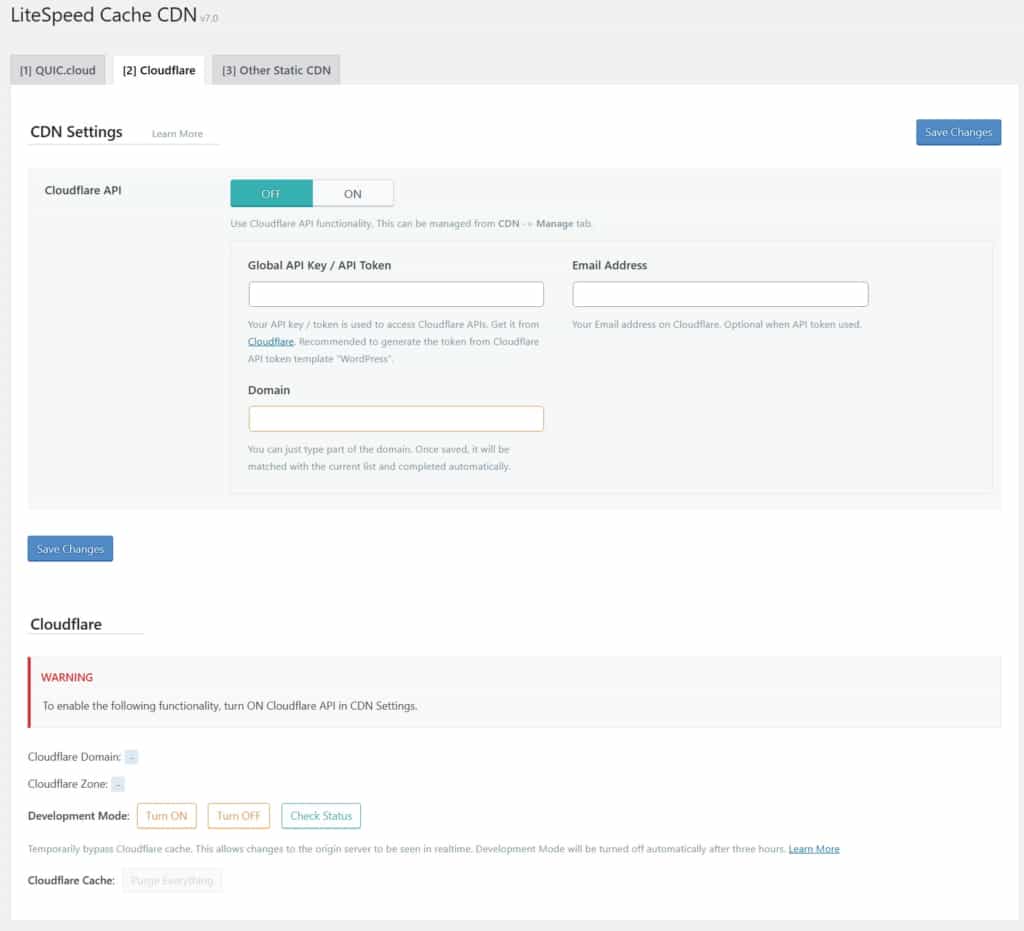The height and width of the screenshot is (931, 1024).
Task: Click the Purge Everything cache button
Action: [x=172, y=880]
